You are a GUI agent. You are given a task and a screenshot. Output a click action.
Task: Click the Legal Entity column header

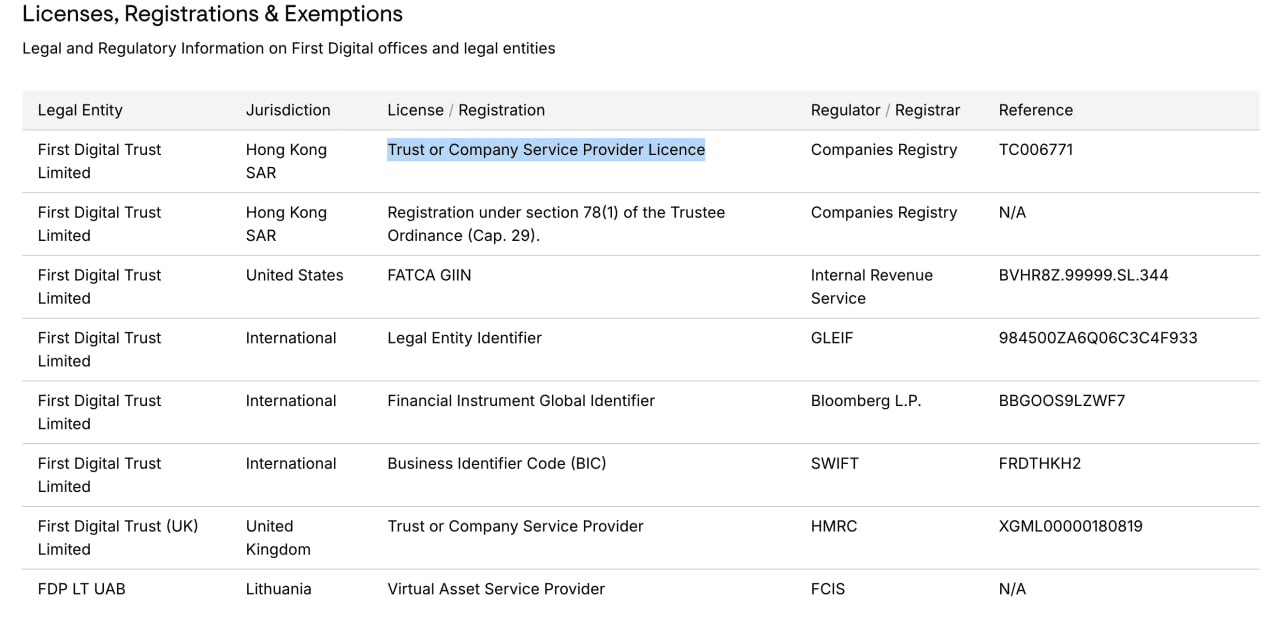(80, 110)
